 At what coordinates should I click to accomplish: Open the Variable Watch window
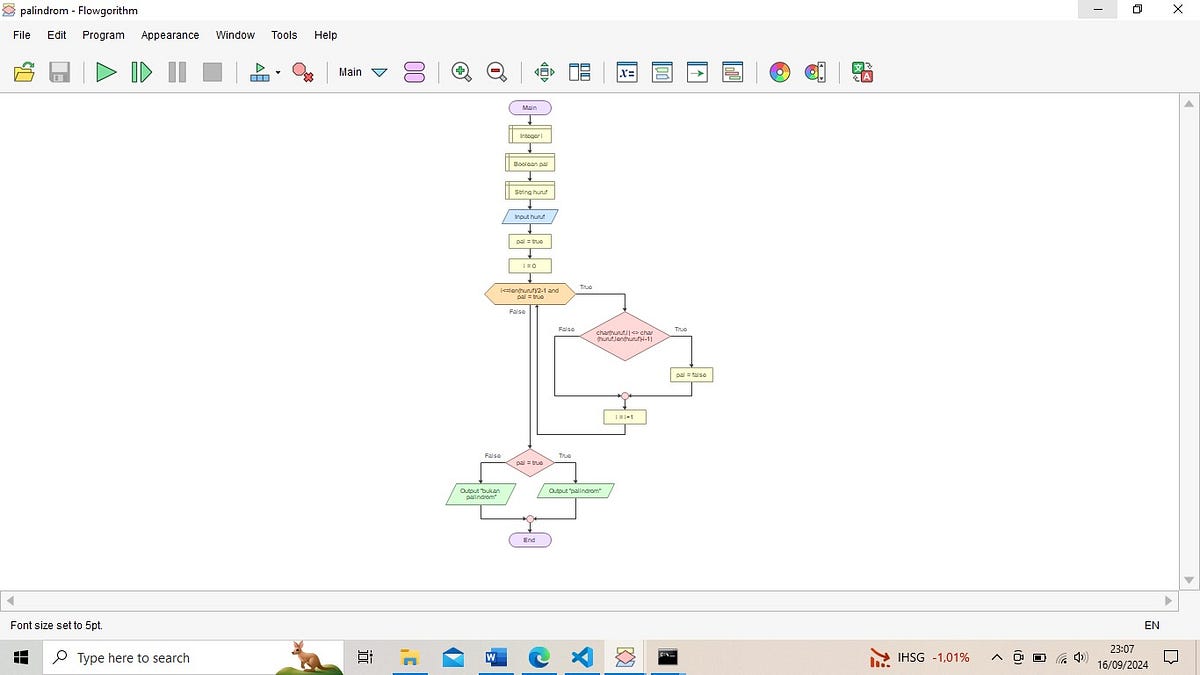pos(627,72)
